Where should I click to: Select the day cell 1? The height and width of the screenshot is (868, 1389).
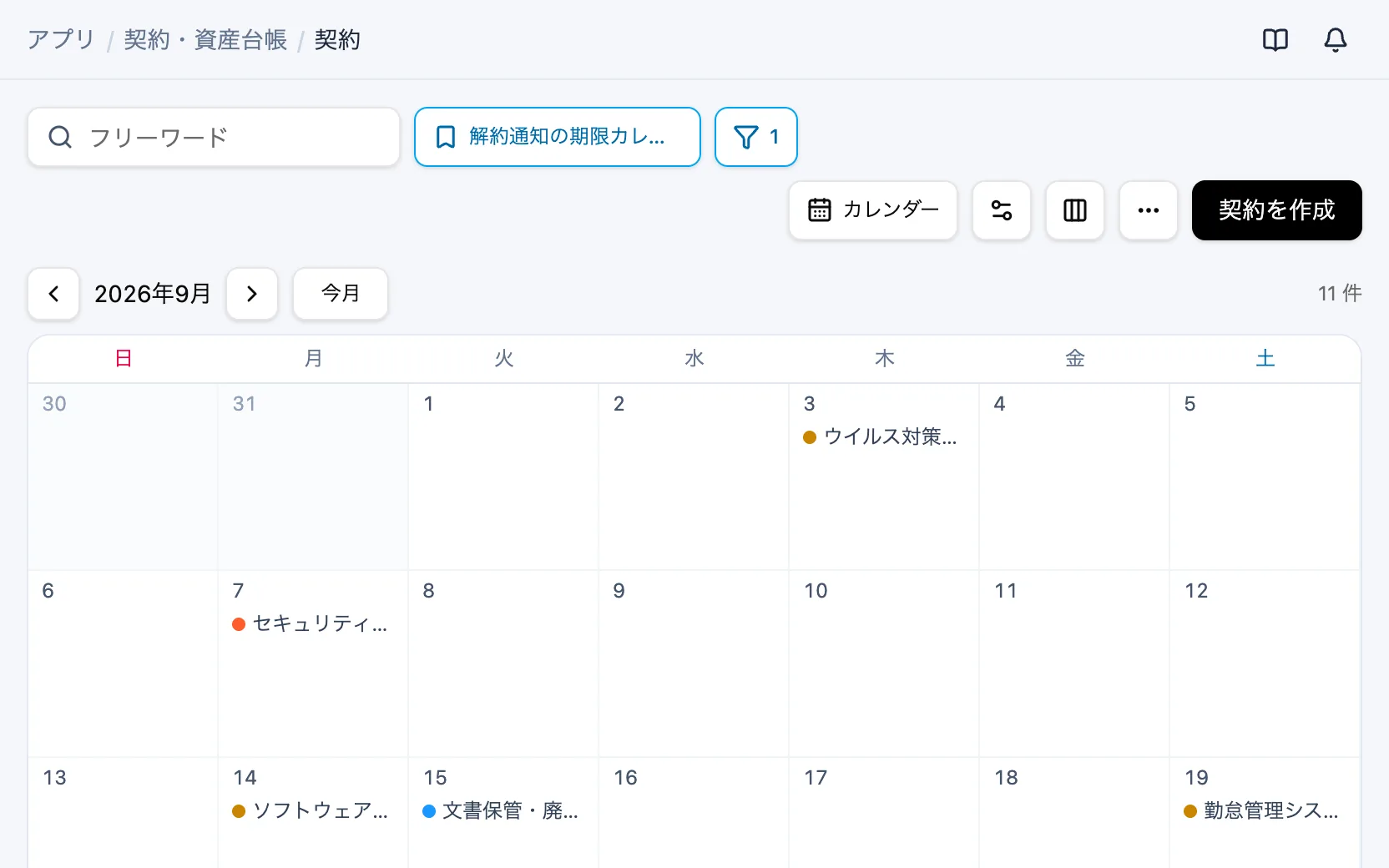[503, 477]
